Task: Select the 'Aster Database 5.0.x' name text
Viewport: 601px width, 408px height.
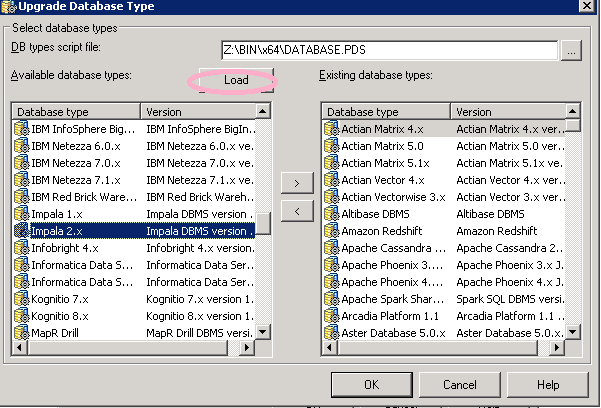Action: (x=393, y=333)
